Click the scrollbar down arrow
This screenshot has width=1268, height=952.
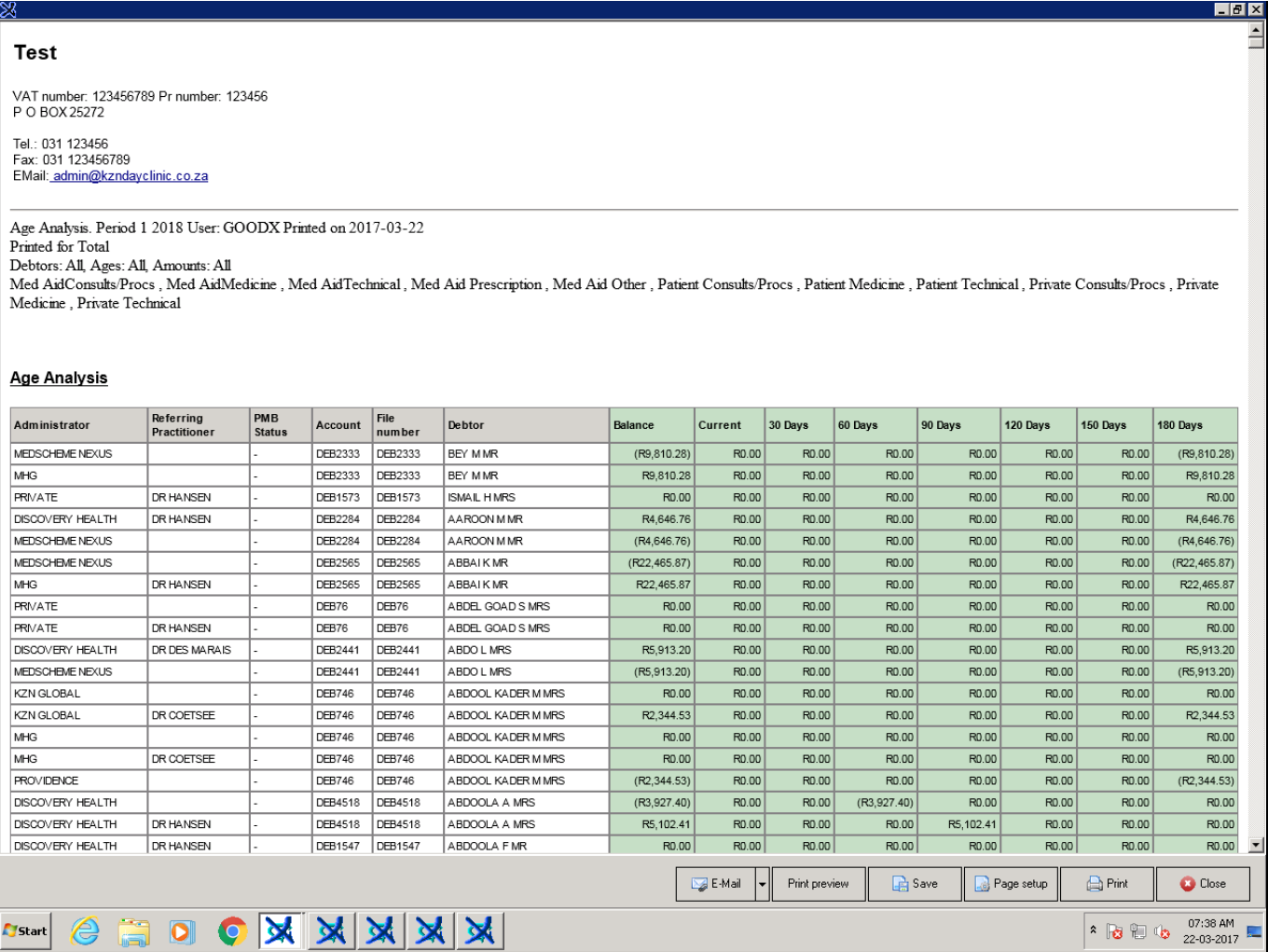[x=1256, y=846]
